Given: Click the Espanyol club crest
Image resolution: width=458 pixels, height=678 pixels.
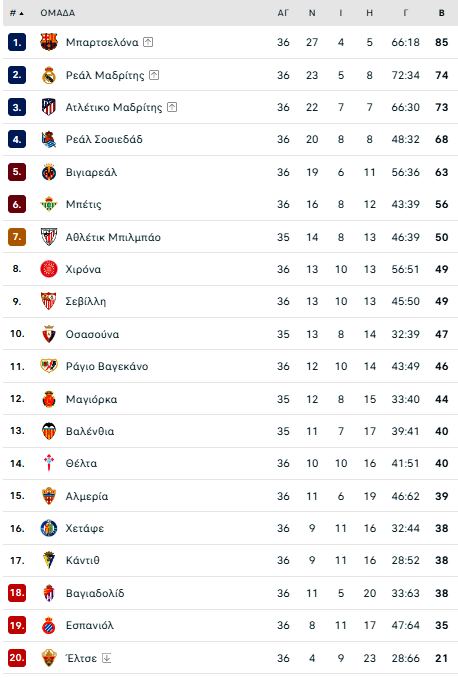Looking at the screenshot, I should coord(49,625).
